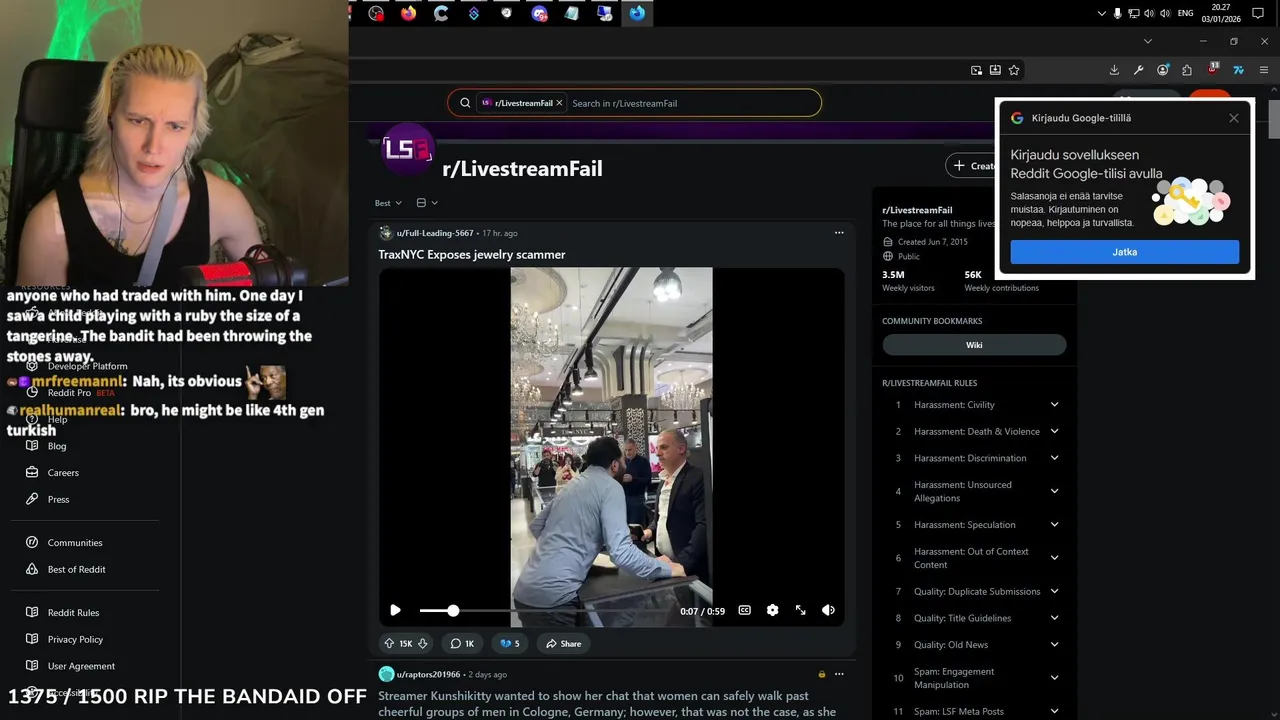Open the ENG language indicator
Viewport: 1280px width, 720px height.
pos(1185,13)
